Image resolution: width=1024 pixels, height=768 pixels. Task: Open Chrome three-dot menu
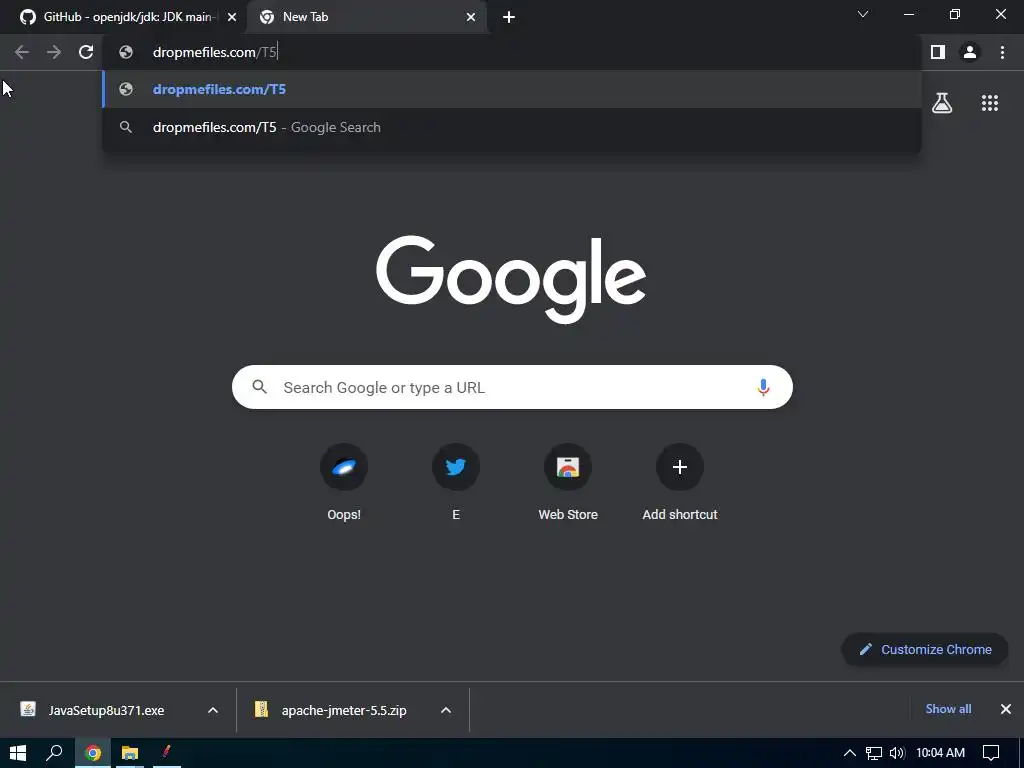point(1002,52)
